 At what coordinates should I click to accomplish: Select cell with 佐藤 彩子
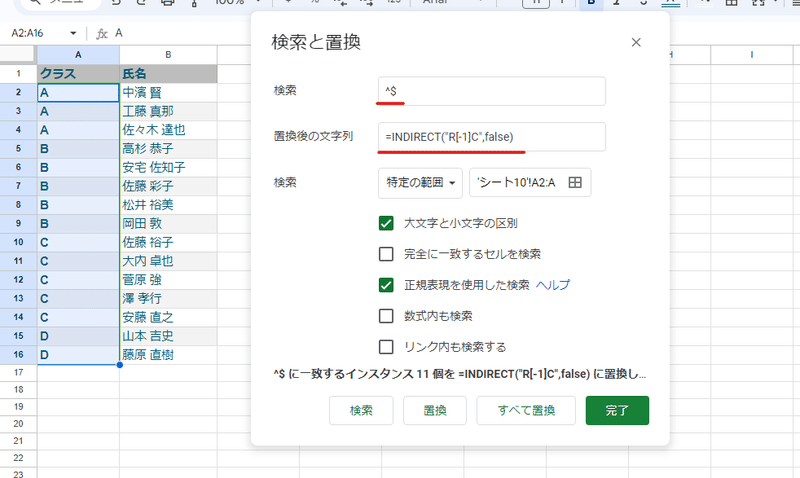click(168, 186)
